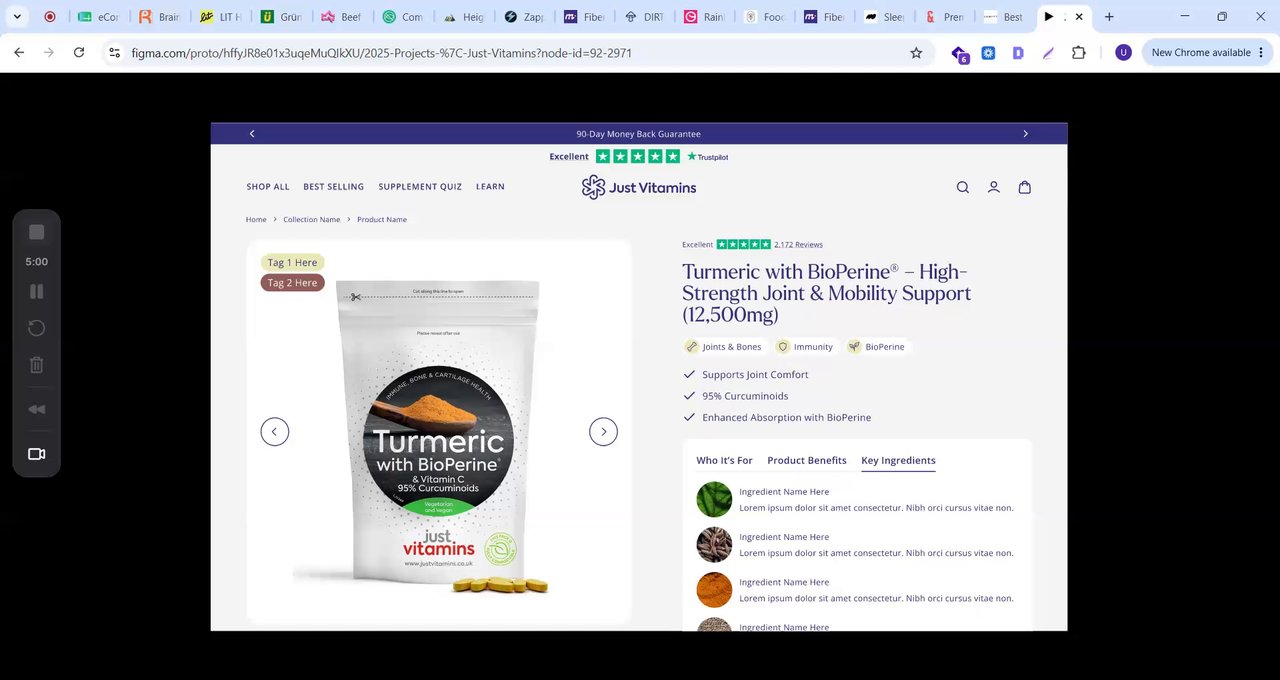Open the purple extension with badge 6
The image size is (1280, 680).
(959, 54)
